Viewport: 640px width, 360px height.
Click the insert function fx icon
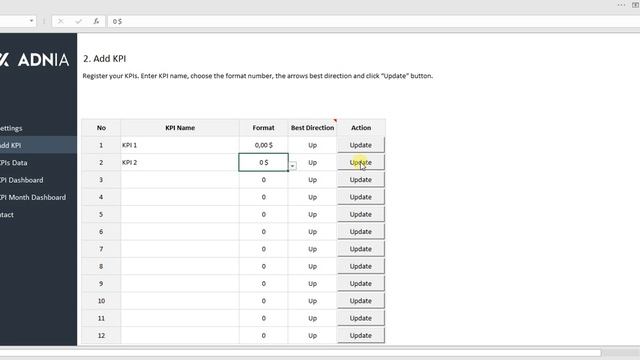96,21
